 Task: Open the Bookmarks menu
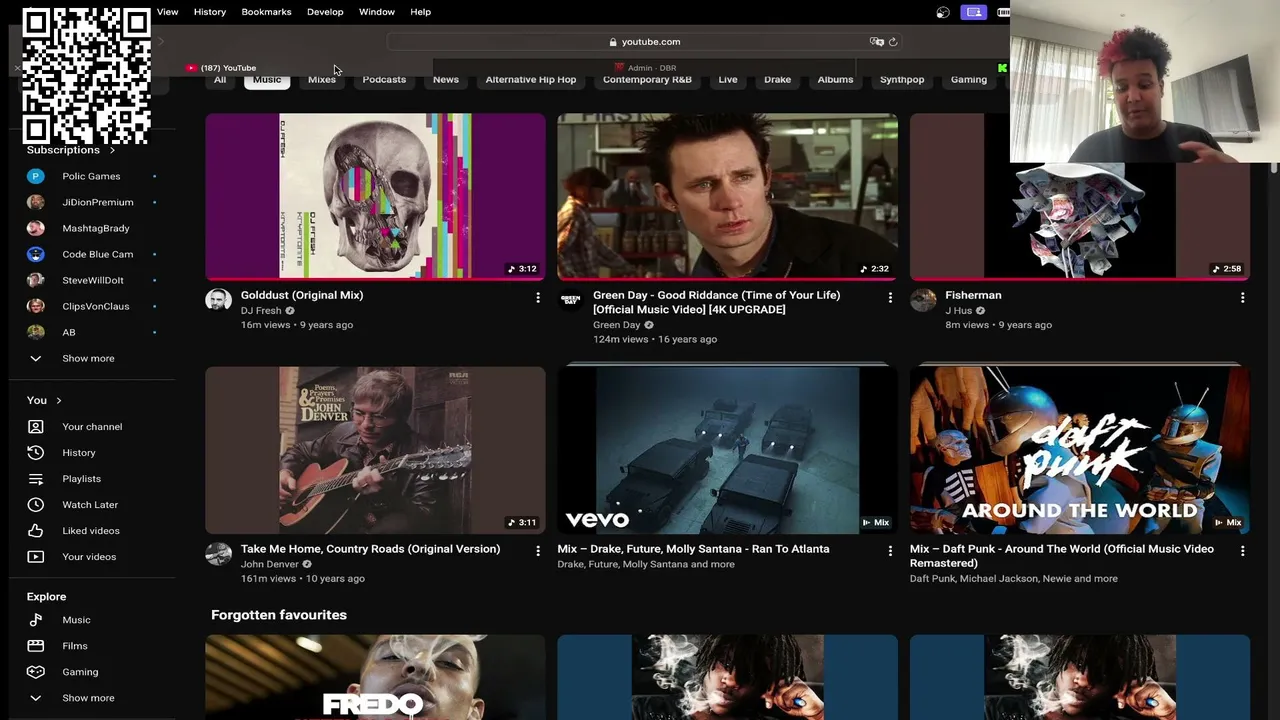pos(266,12)
